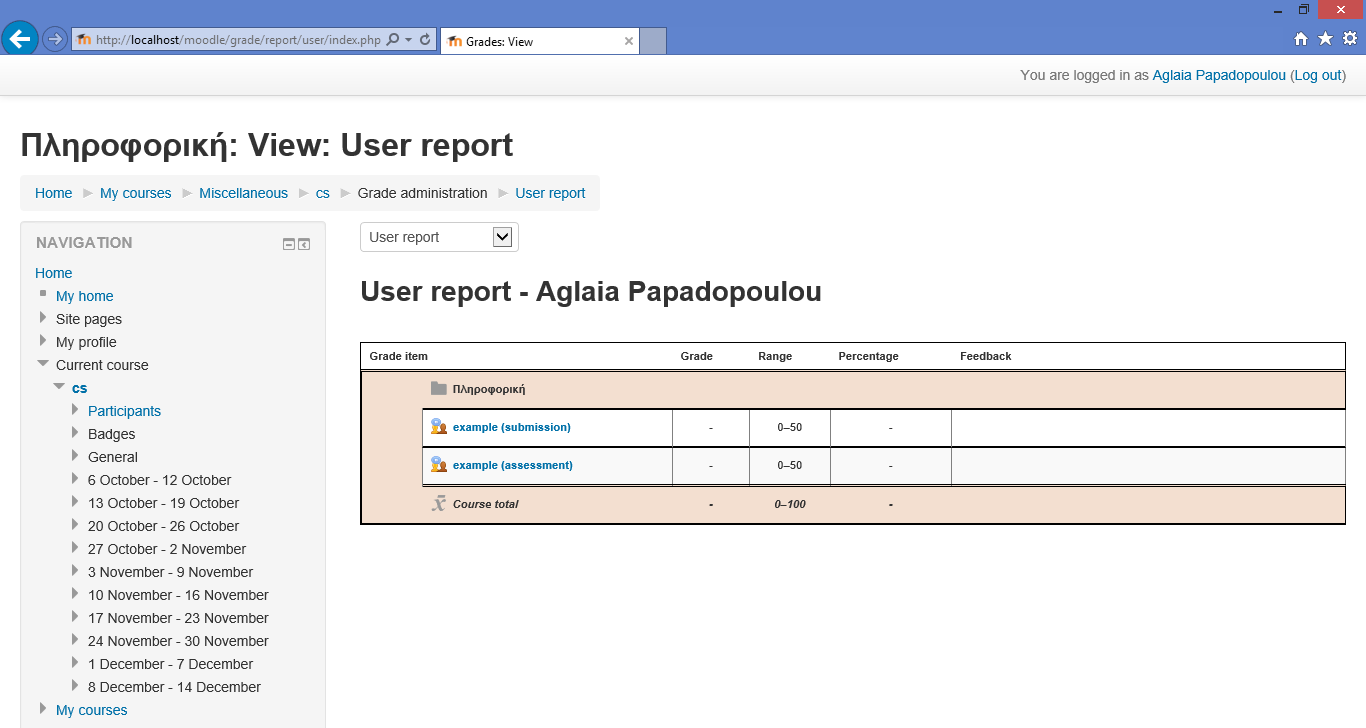
Task: Expand Site pages in navigation
Action: click(x=43, y=318)
